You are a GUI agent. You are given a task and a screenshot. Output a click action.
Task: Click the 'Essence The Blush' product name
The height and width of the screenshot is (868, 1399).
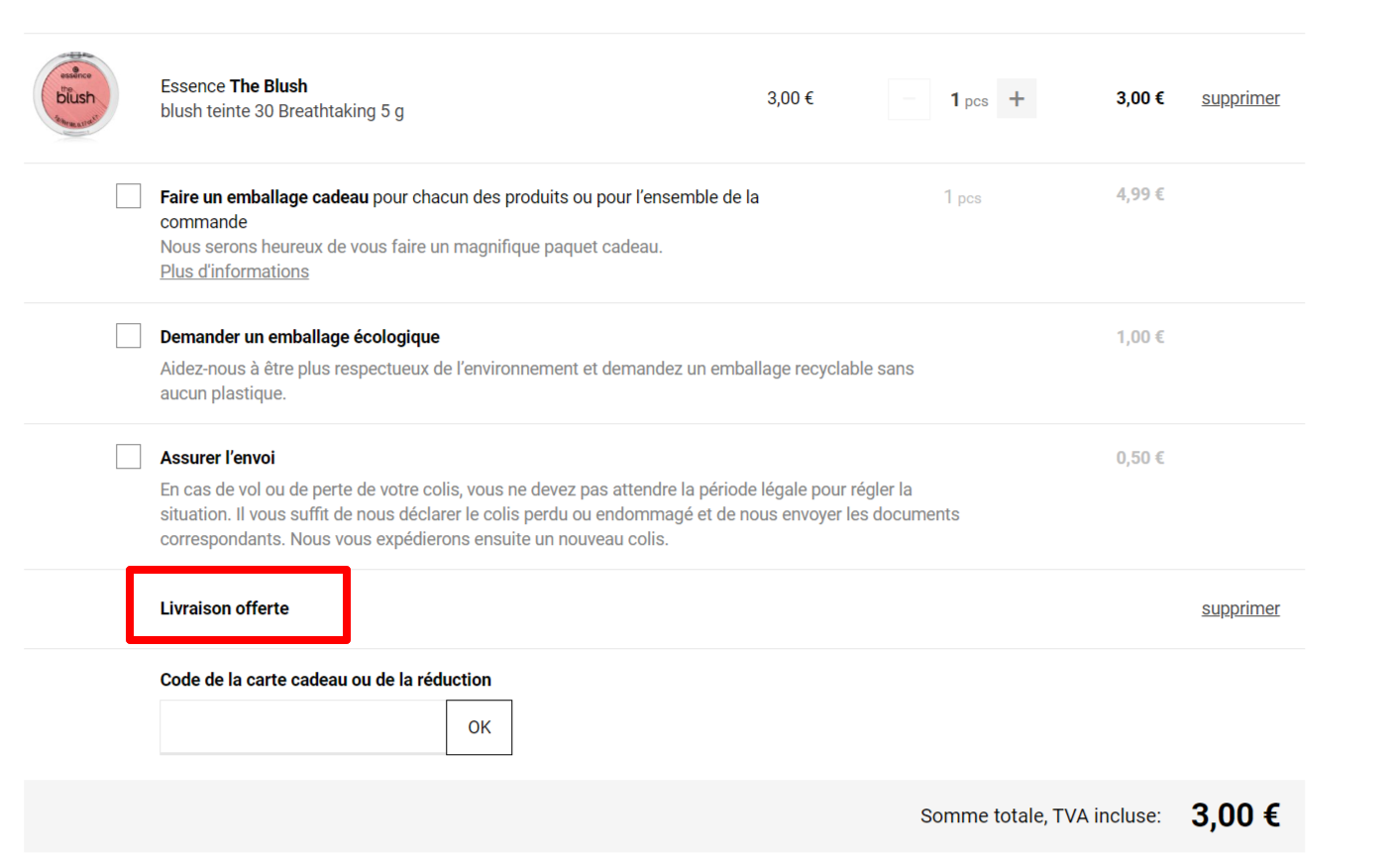(234, 86)
